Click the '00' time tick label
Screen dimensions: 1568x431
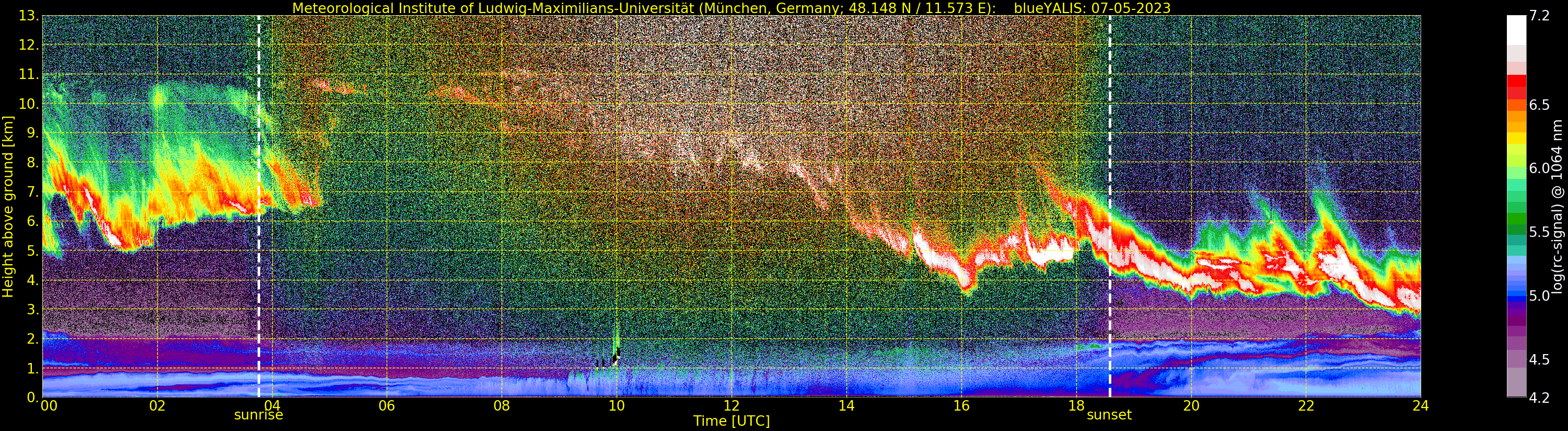click(x=49, y=406)
